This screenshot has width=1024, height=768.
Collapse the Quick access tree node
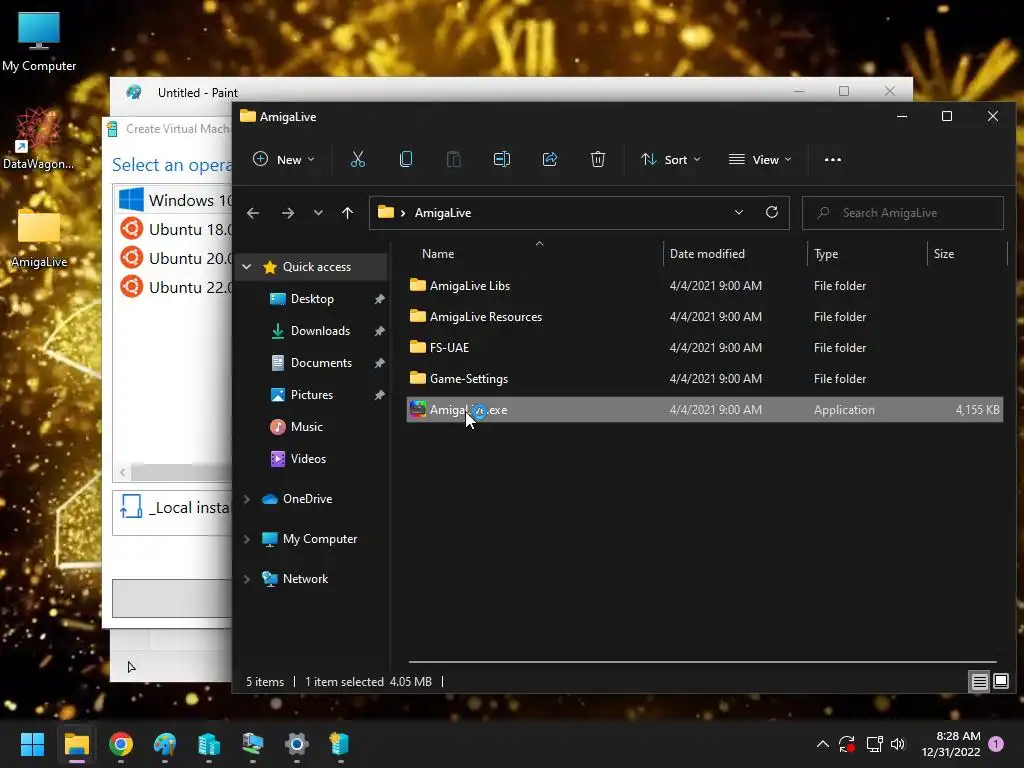coord(247,266)
